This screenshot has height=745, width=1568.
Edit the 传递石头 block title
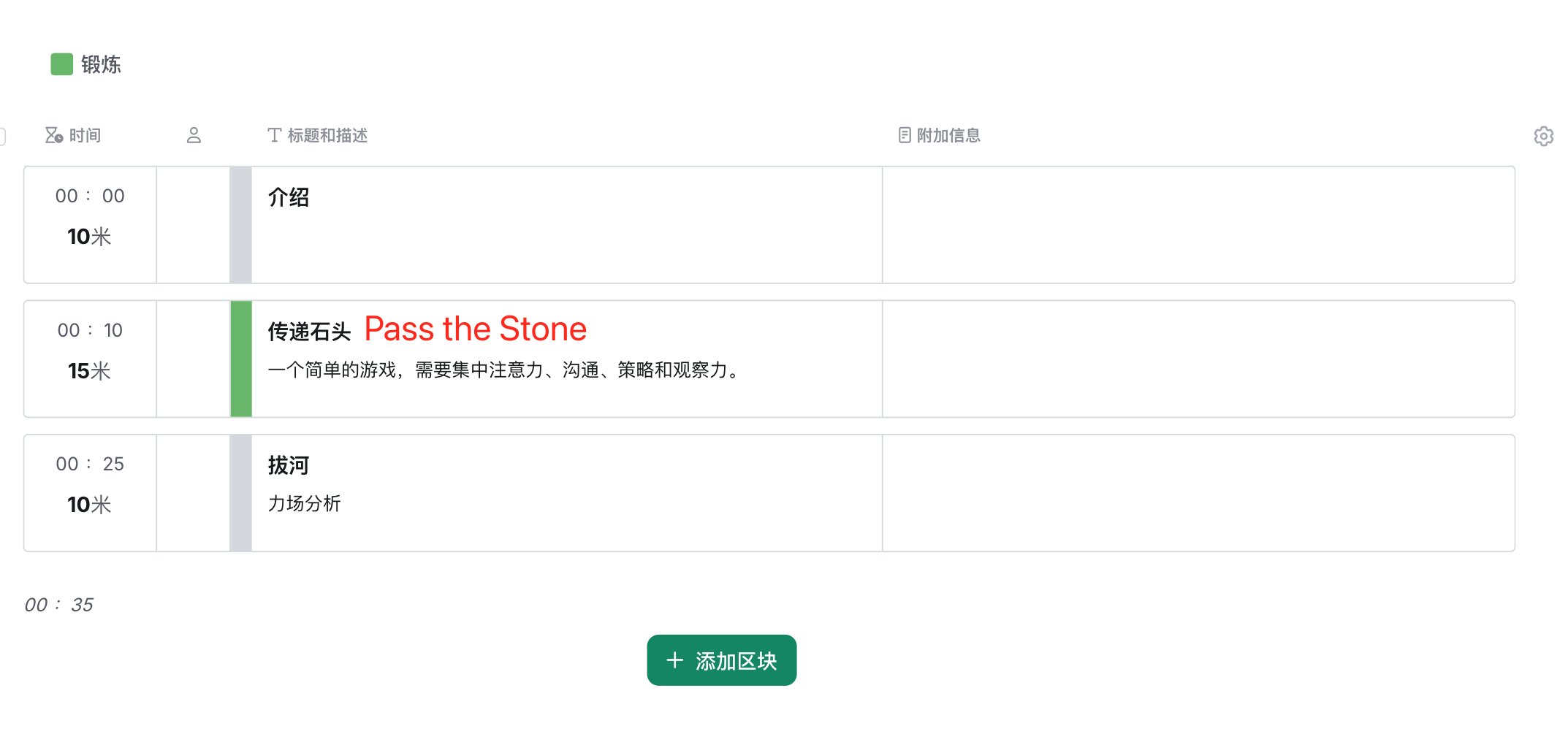click(309, 332)
